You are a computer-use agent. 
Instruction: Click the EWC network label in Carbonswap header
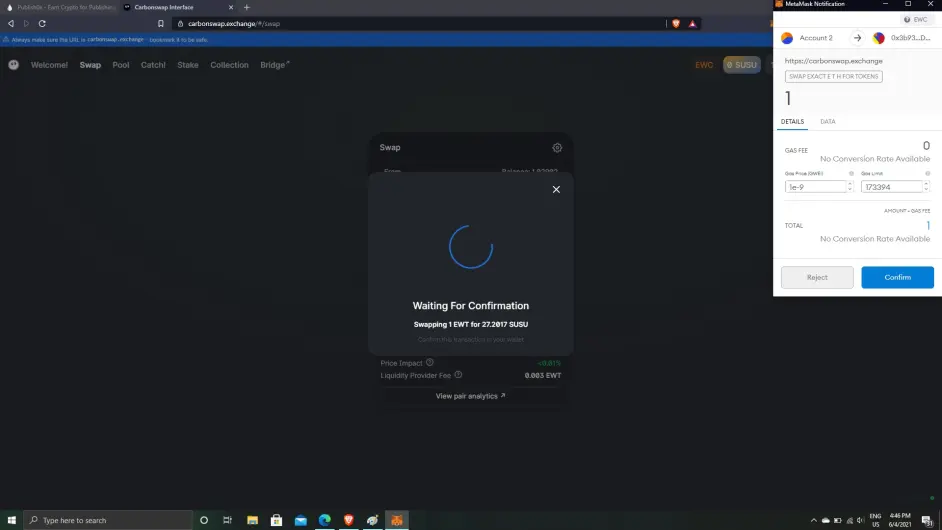[704, 65]
